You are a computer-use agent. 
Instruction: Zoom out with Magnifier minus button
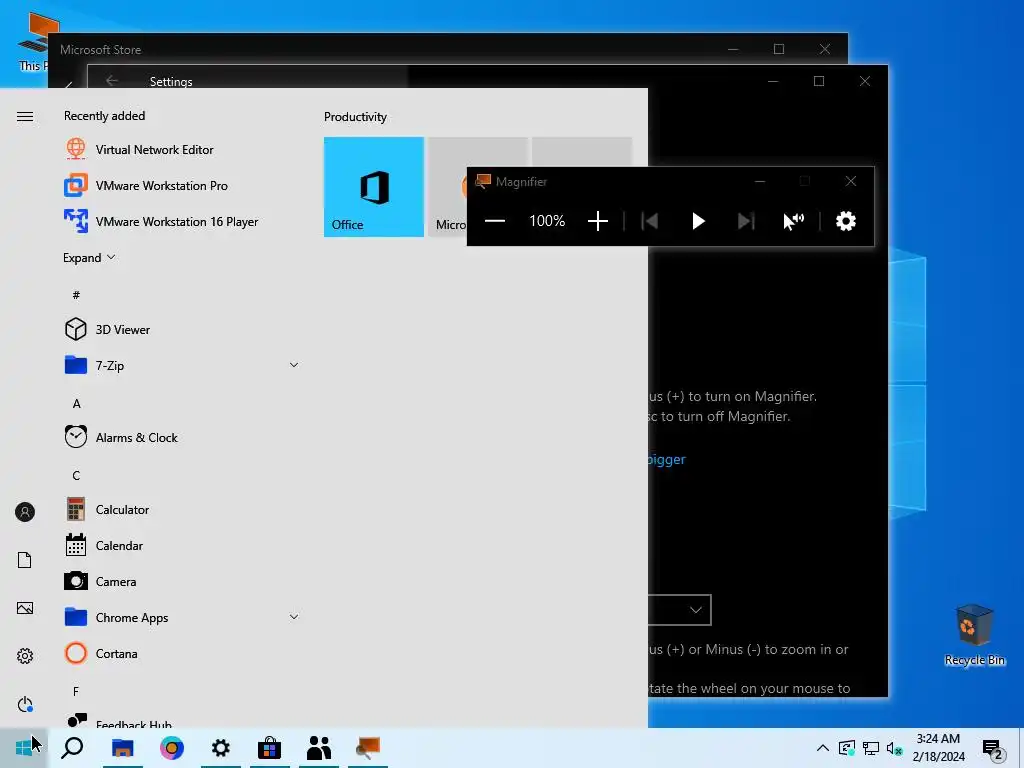tap(494, 221)
